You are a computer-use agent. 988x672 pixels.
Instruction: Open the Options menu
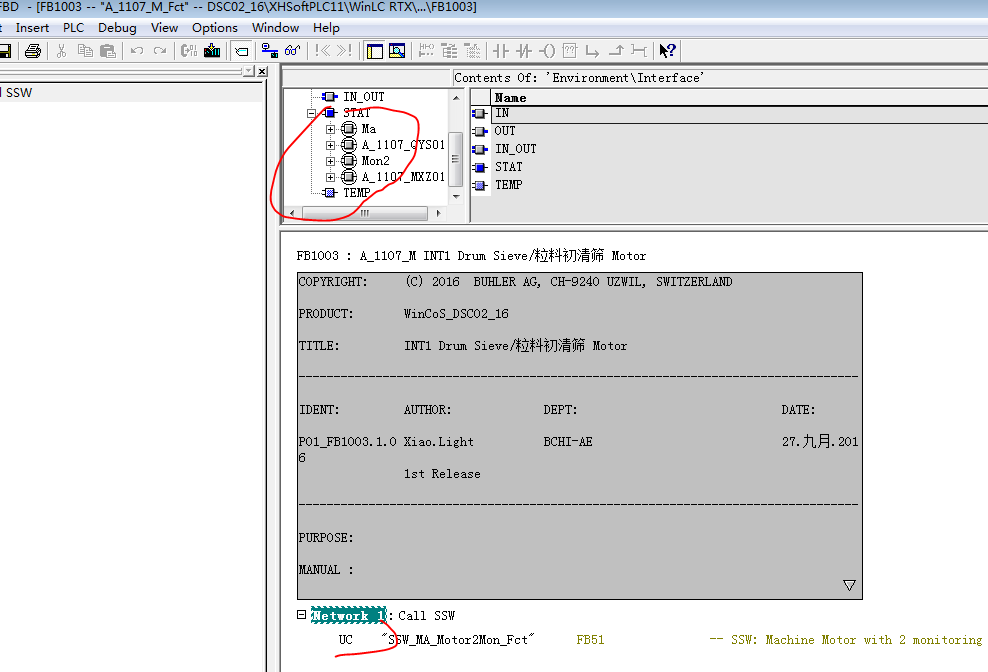[215, 28]
